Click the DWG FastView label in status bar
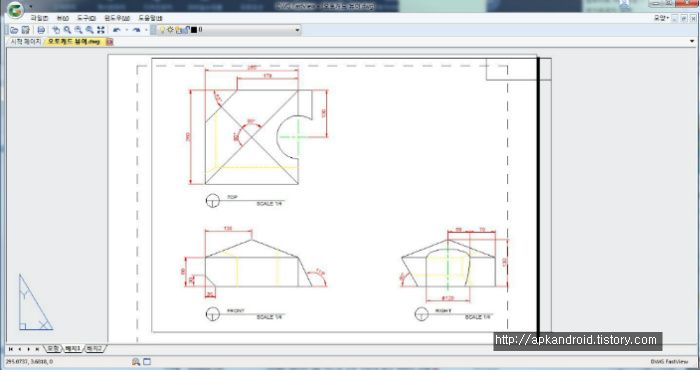Screen dimensions: 700x370 click(x=670, y=362)
